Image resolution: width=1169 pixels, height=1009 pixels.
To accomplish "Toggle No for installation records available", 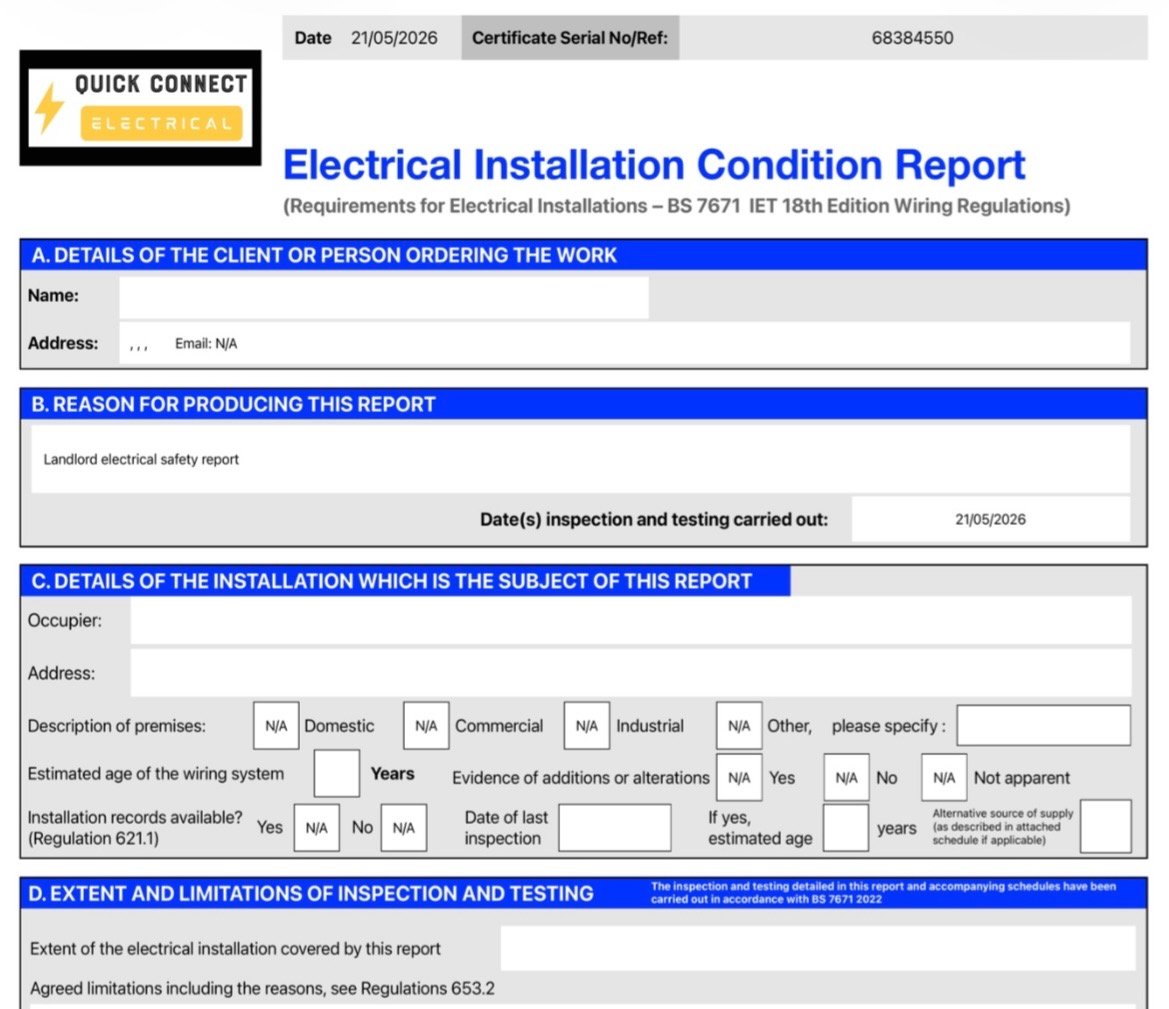I will (x=403, y=828).
